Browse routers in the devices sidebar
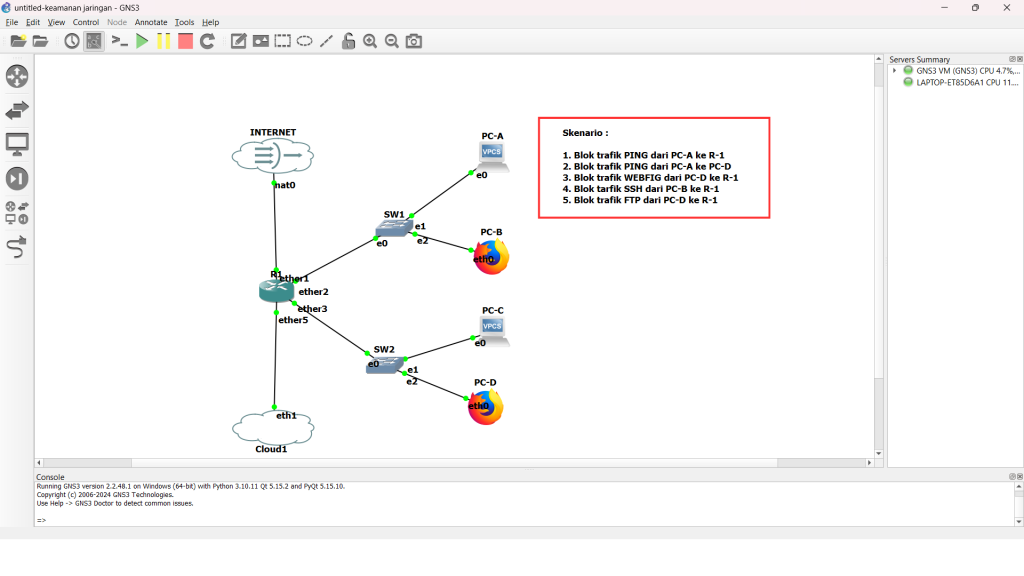1024x576 pixels. (17, 76)
